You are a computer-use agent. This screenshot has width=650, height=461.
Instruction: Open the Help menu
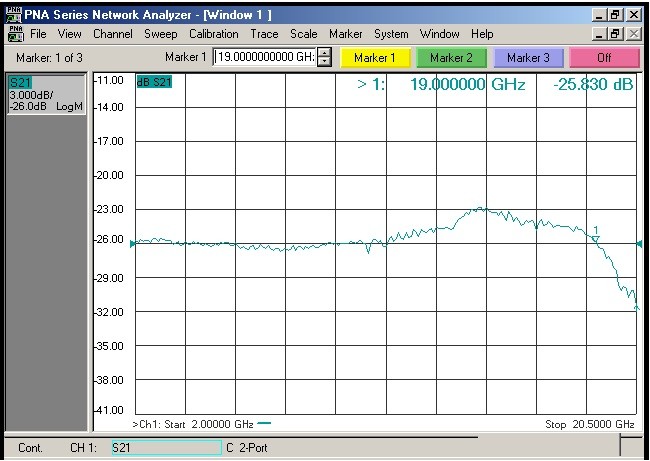[482, 34]
